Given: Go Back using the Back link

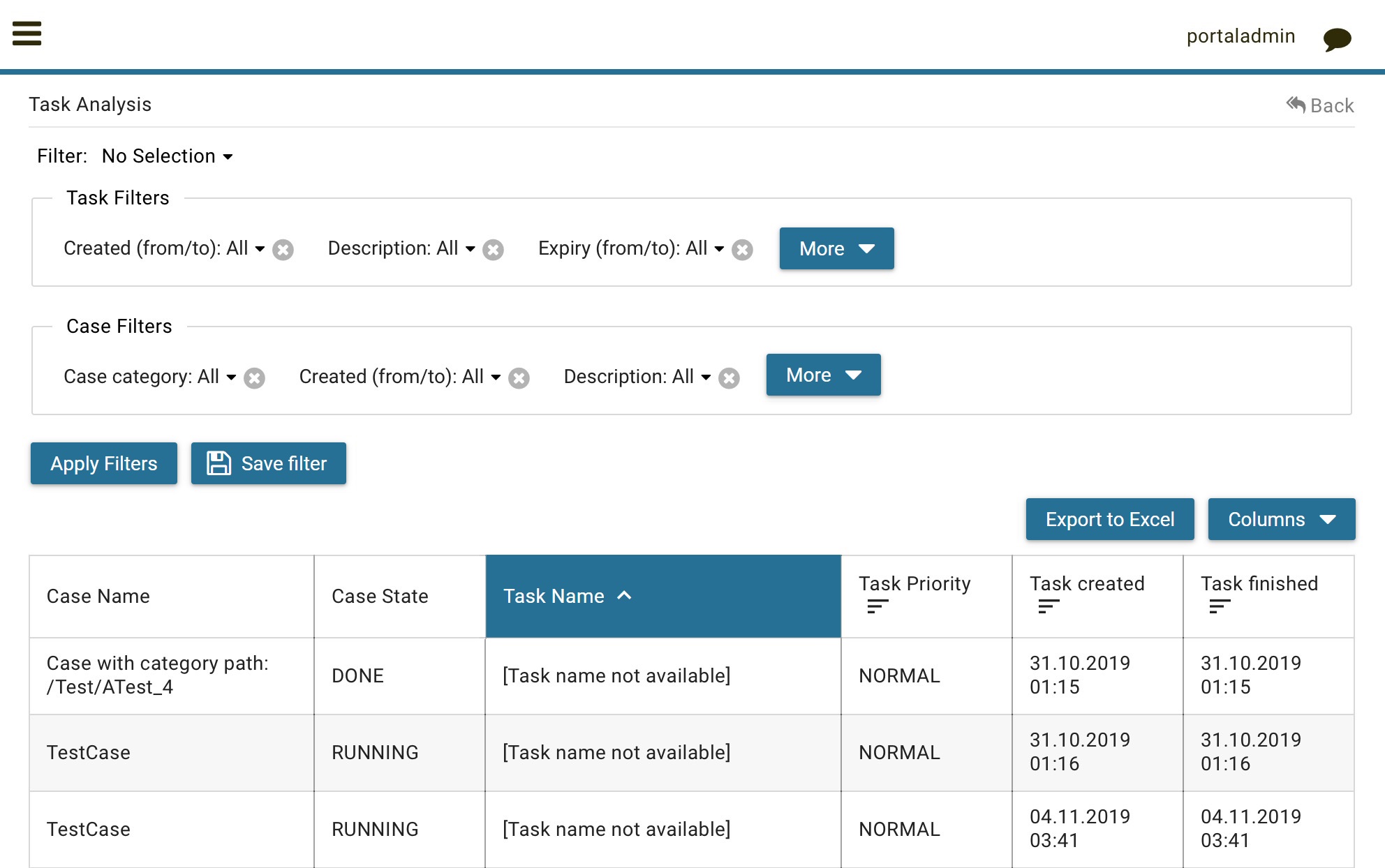Looking at the screenshot, I should [1320, 105].
